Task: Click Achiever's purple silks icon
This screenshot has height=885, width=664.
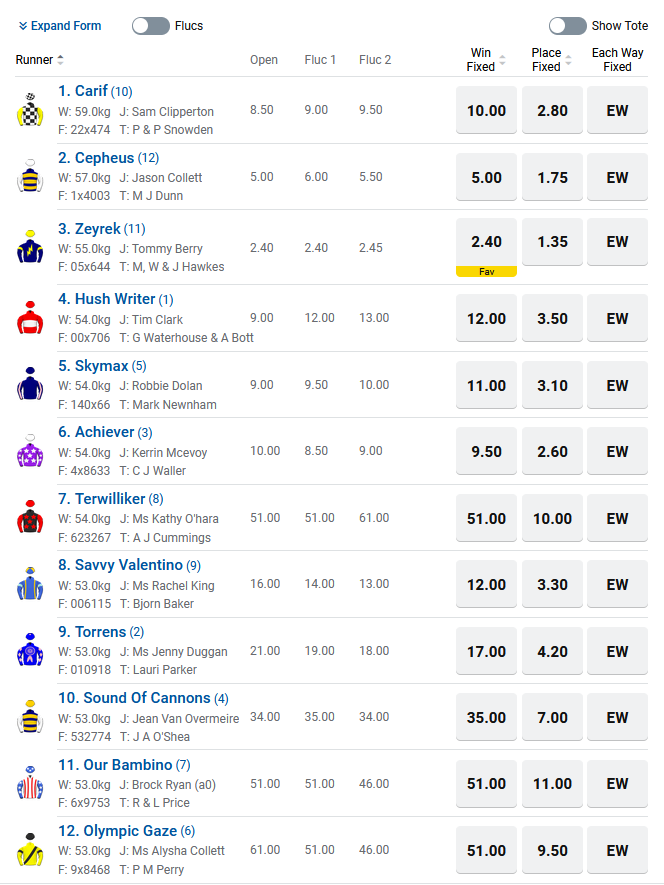Action: pyautogui.click(x=29, y=451)
